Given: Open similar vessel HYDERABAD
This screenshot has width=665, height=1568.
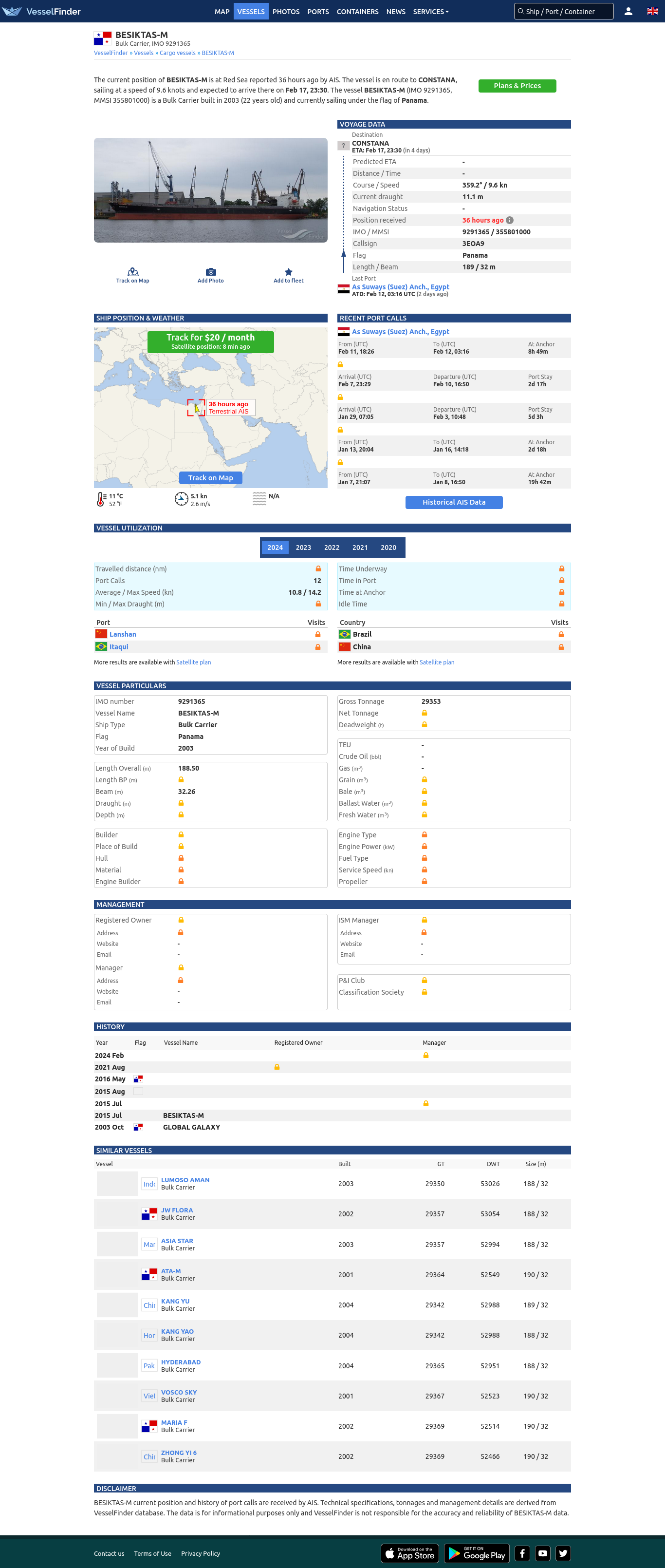Looking at the screenshot, I should pos(181,1361).
